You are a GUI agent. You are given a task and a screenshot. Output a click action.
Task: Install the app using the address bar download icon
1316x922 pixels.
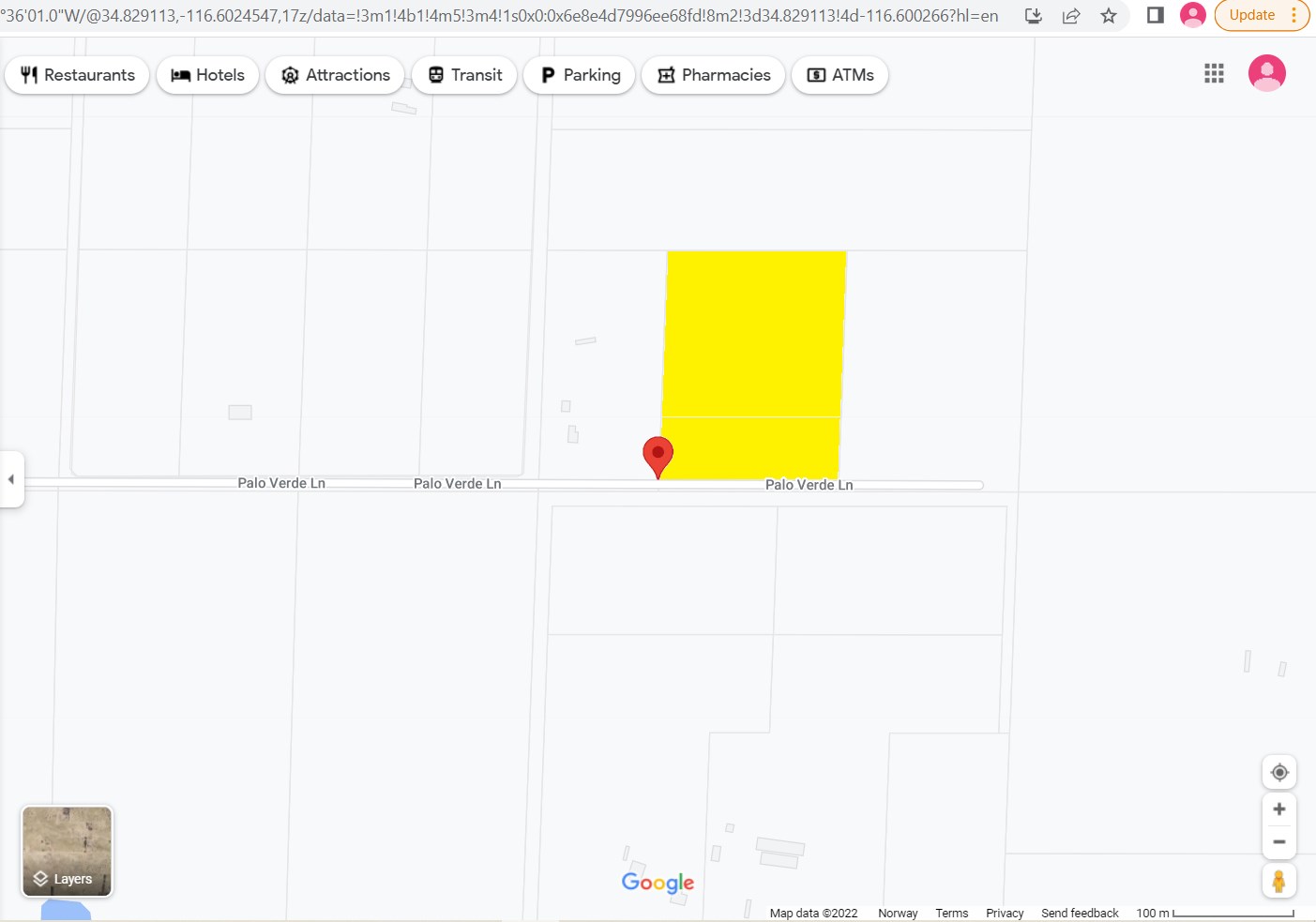[1033, 16]
